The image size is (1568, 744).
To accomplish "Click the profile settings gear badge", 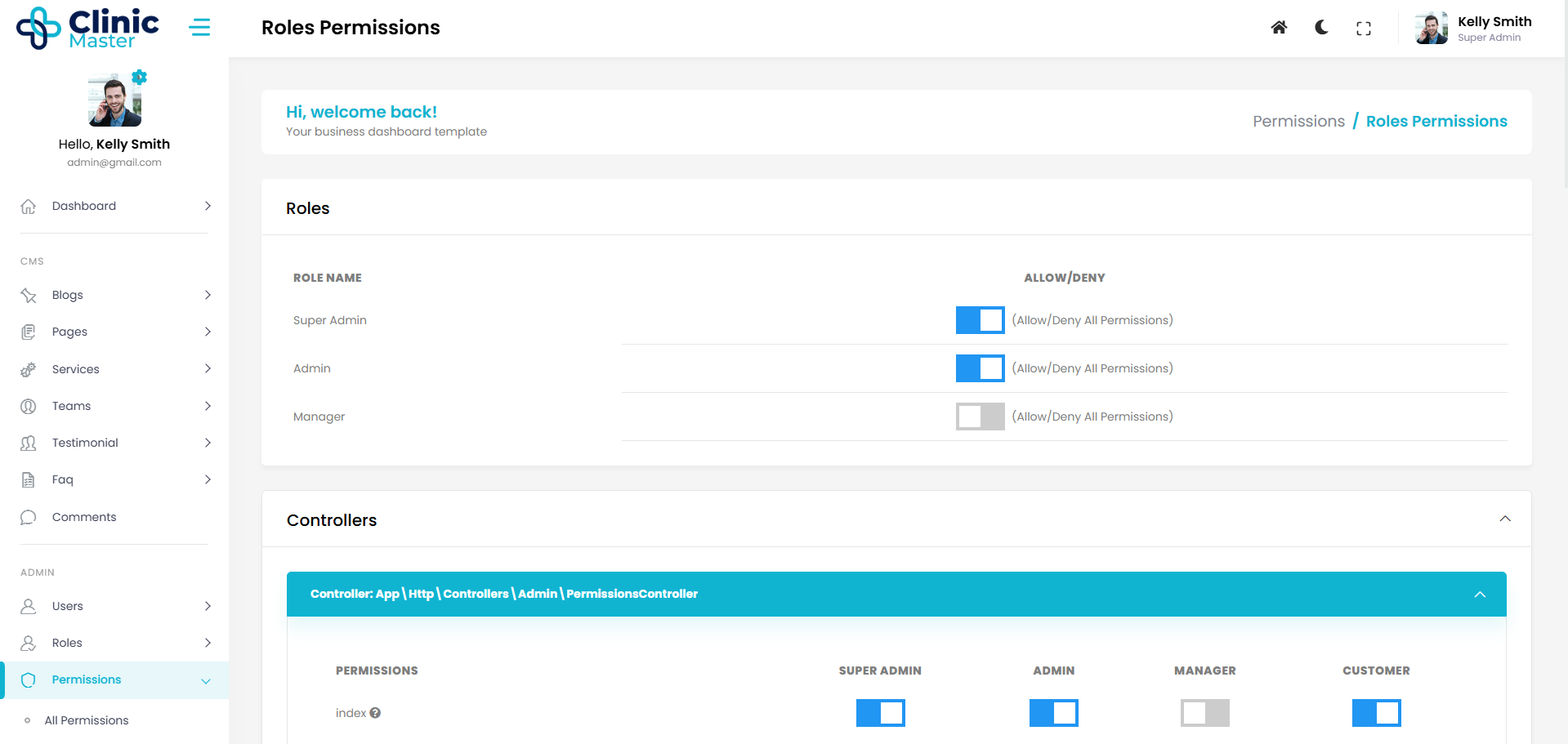I will (140, 77).
